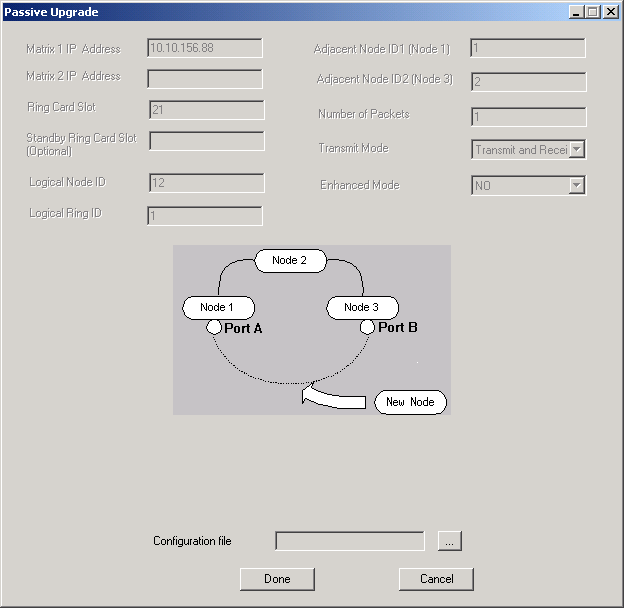Click the Configuration file text field
The width and height of the screenshot is (624, 608).
350,541
